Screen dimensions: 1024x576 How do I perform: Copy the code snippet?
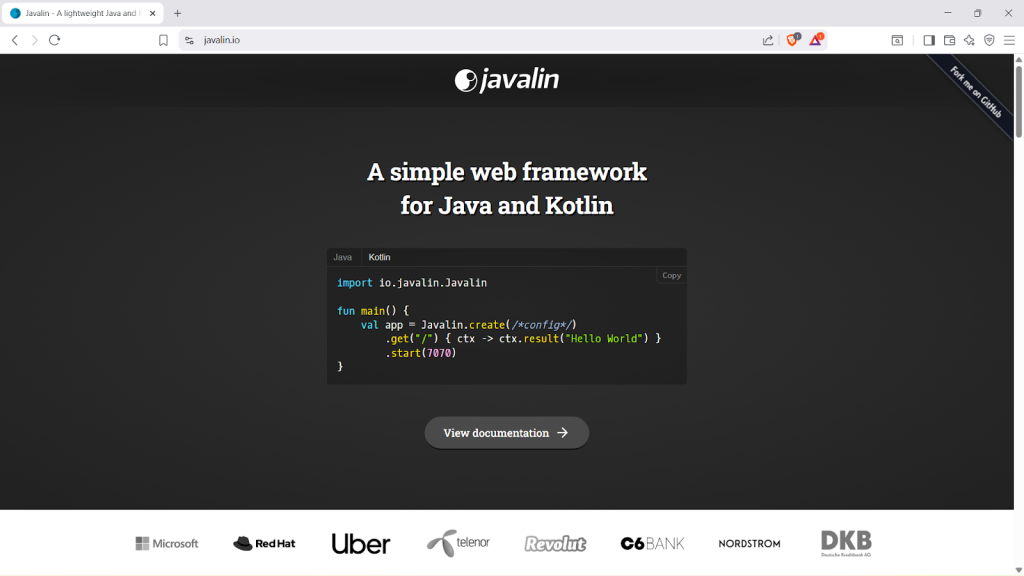pos(671,275)
